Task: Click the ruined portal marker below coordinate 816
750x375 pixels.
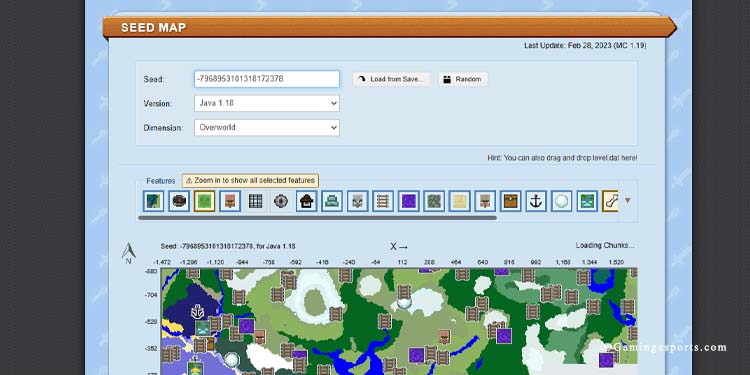Action: point(504,336)
